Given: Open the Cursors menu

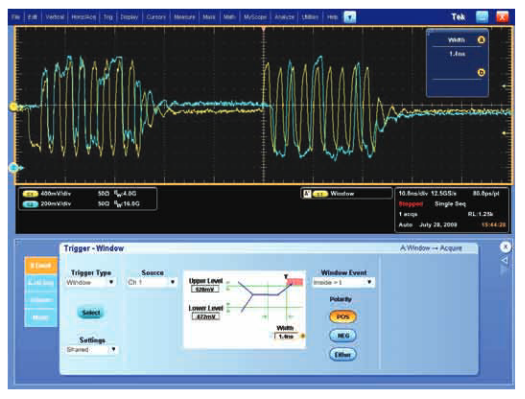Looking at the screenshot, I should 156,17.
